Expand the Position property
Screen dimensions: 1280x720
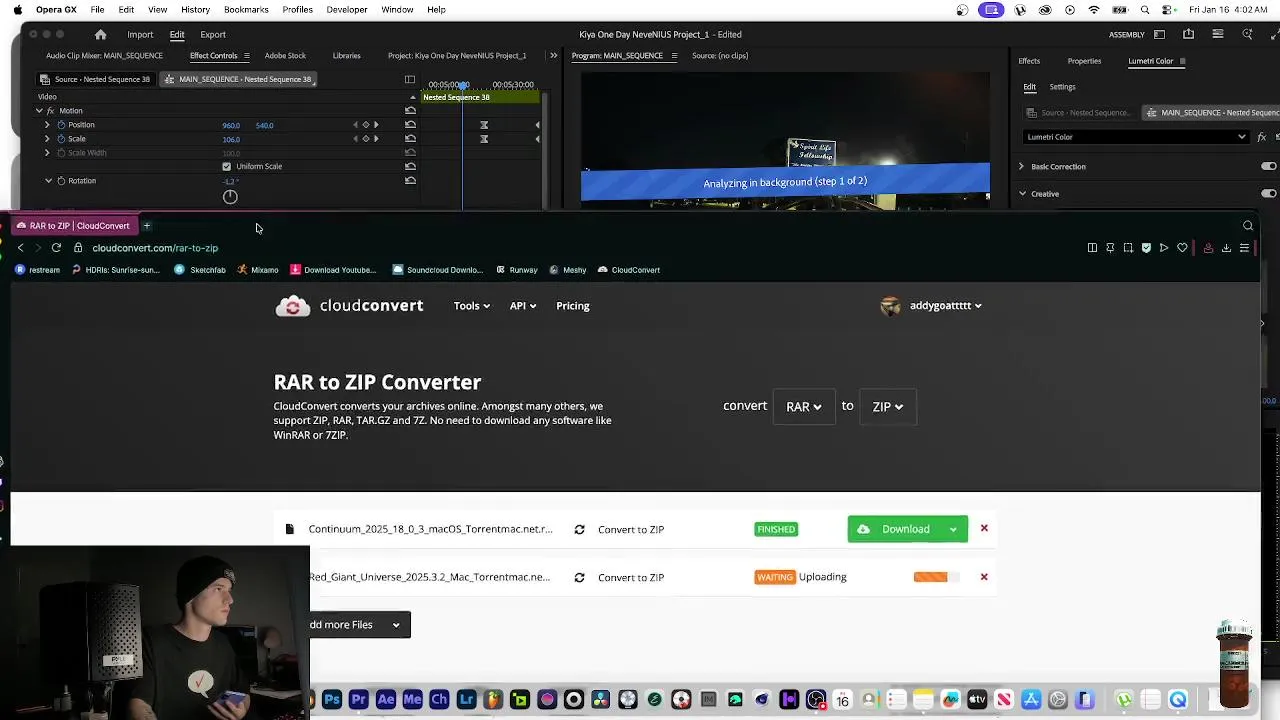coord(47,125)
